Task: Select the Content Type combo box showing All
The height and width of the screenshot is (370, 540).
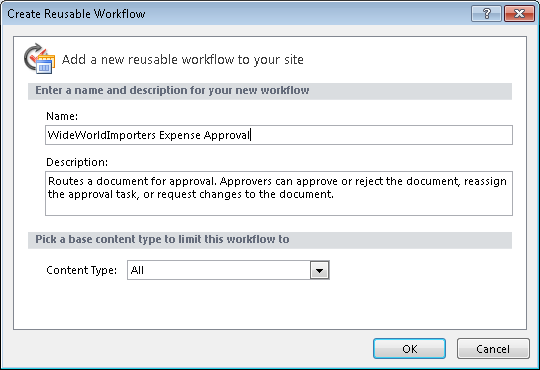Action: coord(228,270)
